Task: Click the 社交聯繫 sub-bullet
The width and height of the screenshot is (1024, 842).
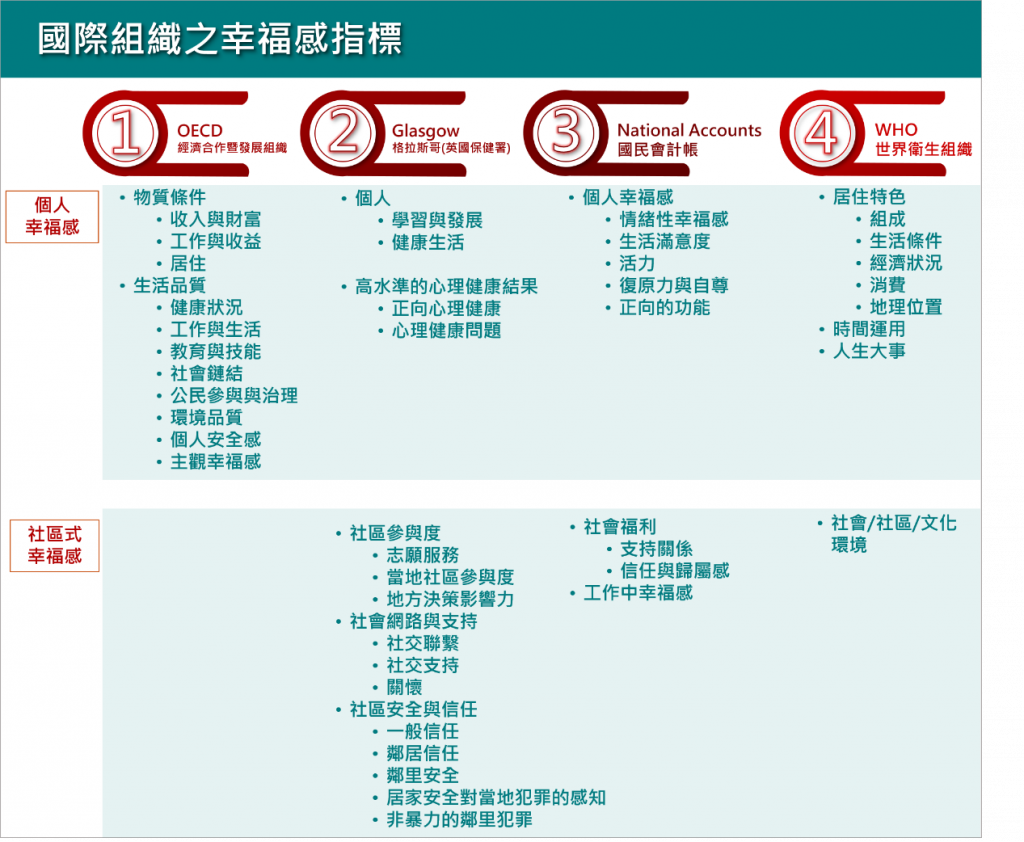Action: pos(423,643)
